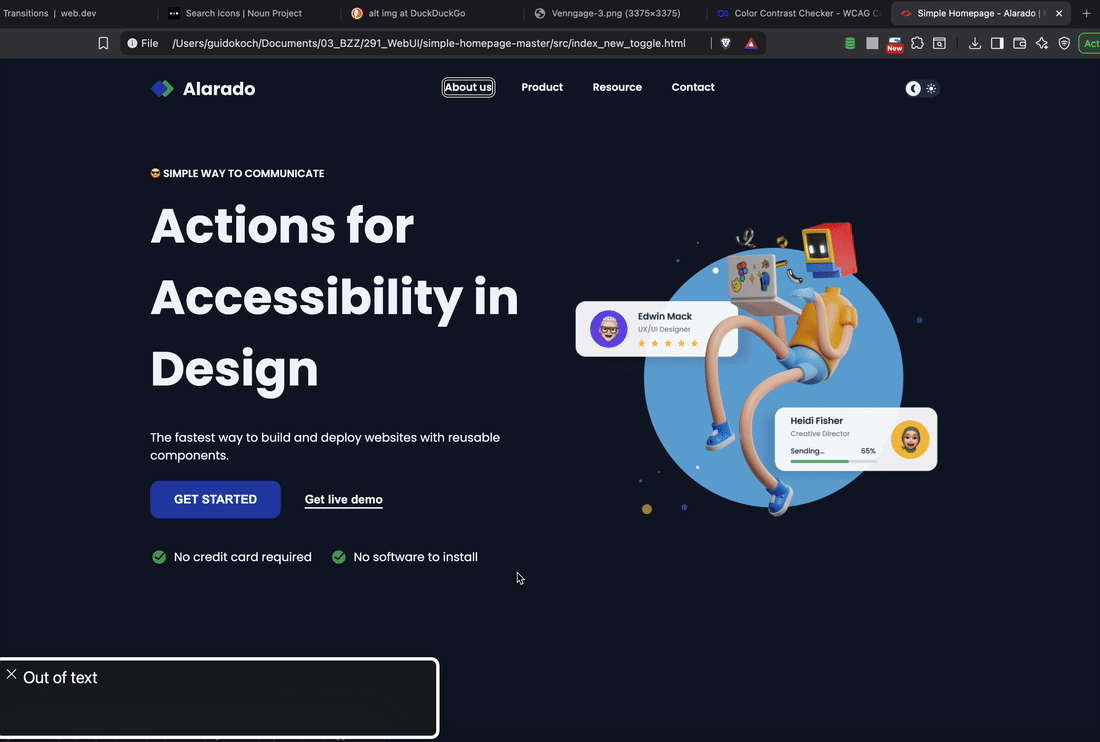
Task: Close the Simple Homepage tab
Action: (x=1059, y=14)
